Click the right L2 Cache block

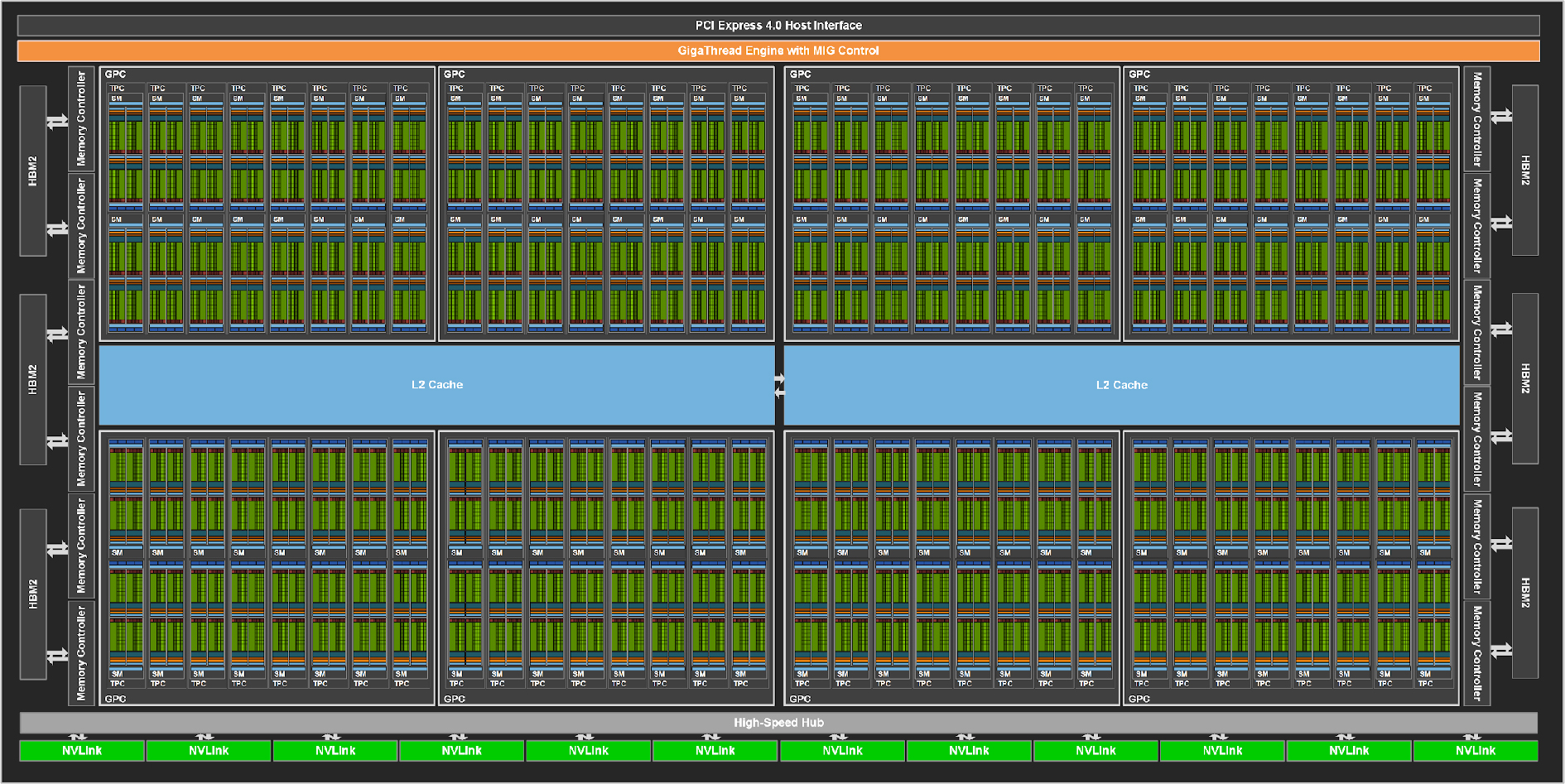point(1122,385)
